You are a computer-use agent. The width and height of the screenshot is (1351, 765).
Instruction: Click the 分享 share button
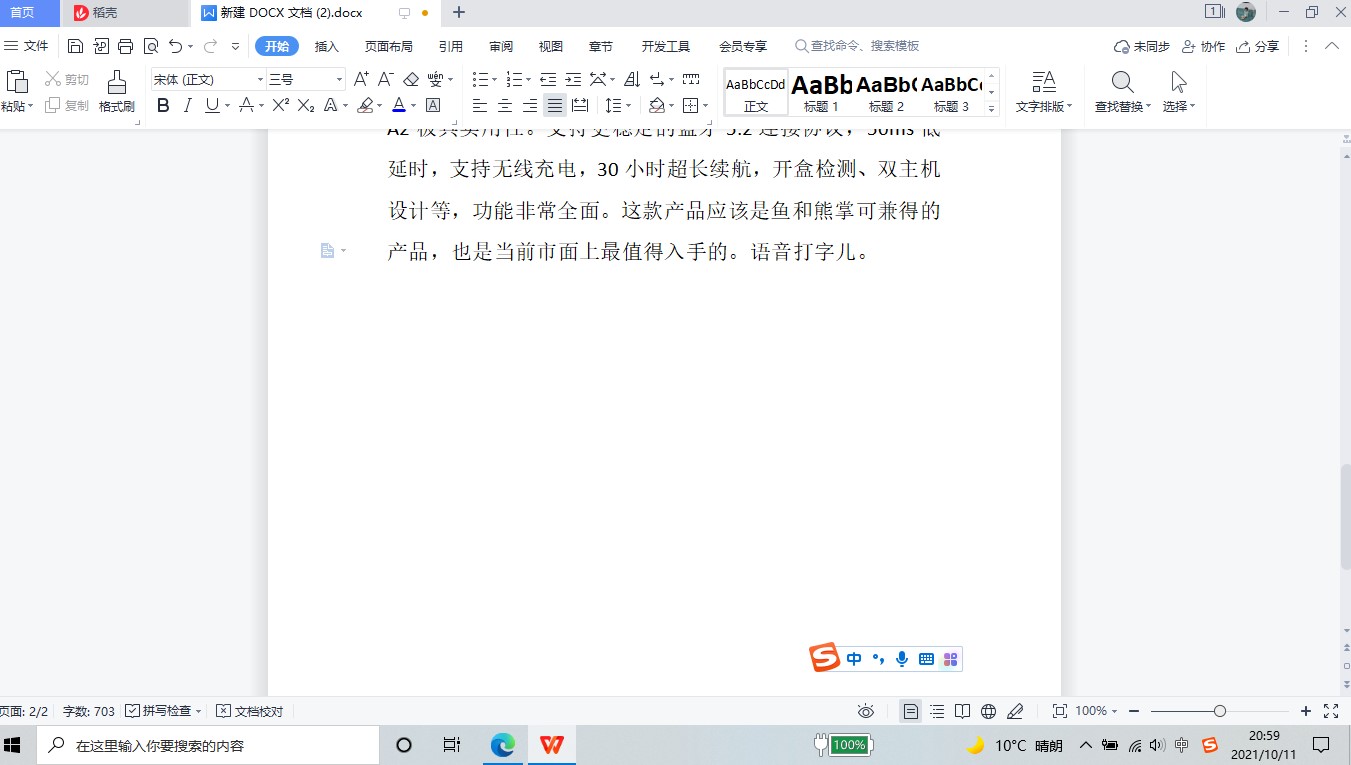pyautogui.click(x=1258, y=46)
